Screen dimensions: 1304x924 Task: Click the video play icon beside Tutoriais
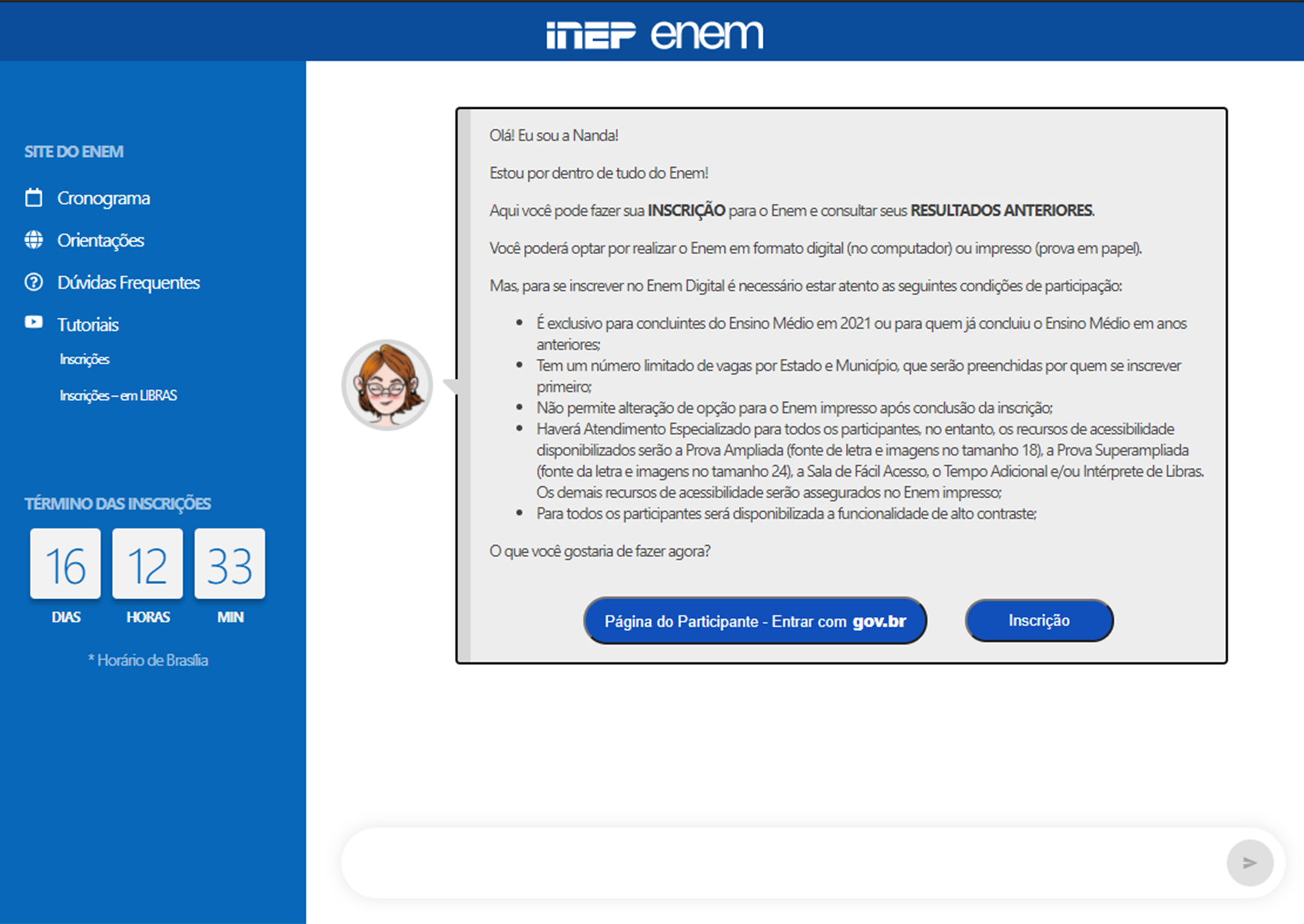pos(34,322)
